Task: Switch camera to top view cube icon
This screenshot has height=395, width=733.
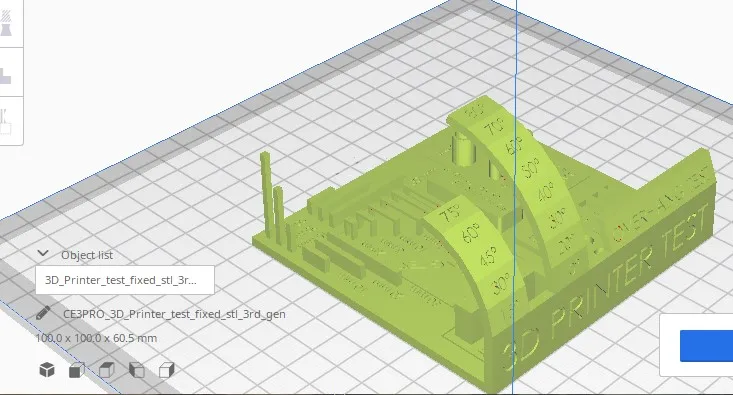Action: click(x=107, y=370)
